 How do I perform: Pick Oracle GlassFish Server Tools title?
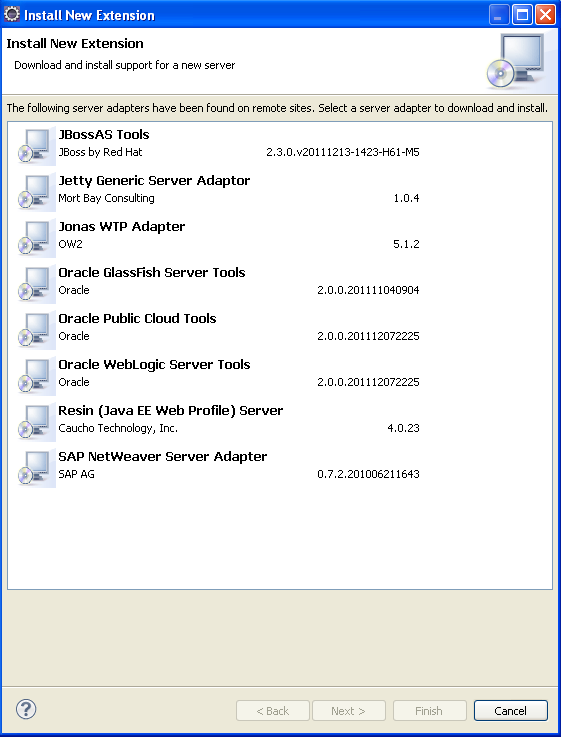(x=152, y=273)
